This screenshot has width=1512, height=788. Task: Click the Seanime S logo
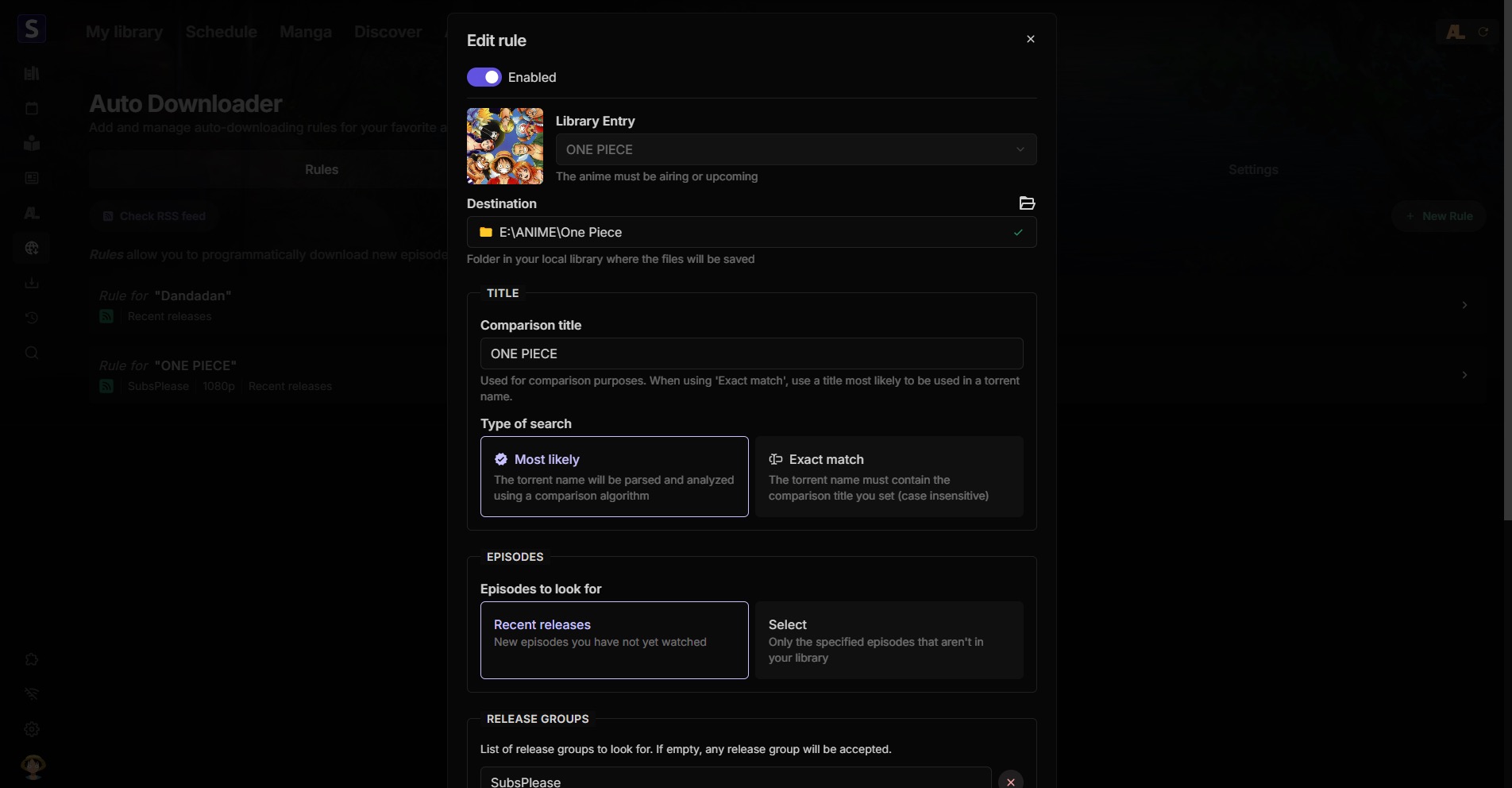click(31, 29)
